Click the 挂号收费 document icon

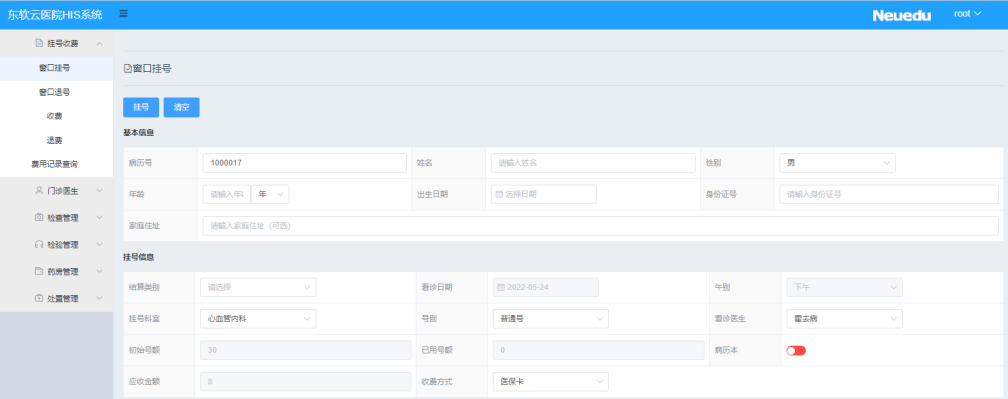click(39, 44)
